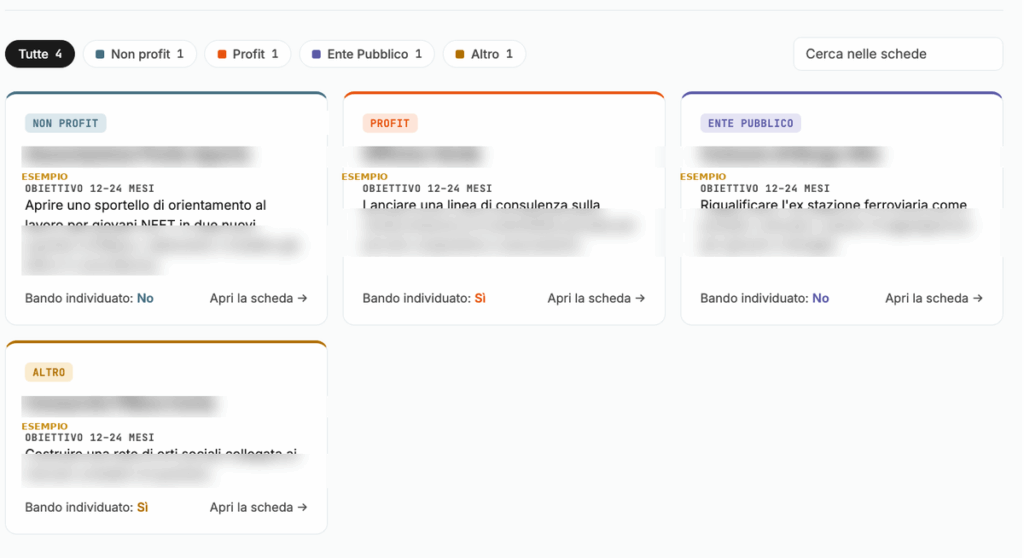1024x558 pixels.
Task: Filter cards by Profit category
Action: click(248, 54)
